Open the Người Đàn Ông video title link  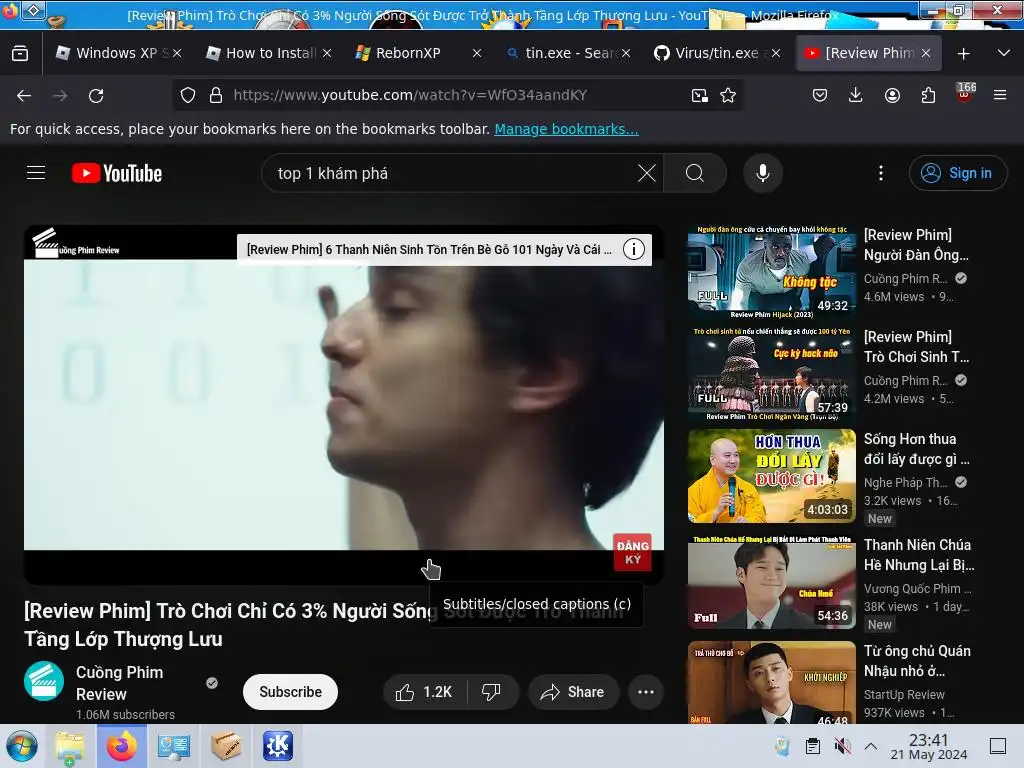coord(916,245)
